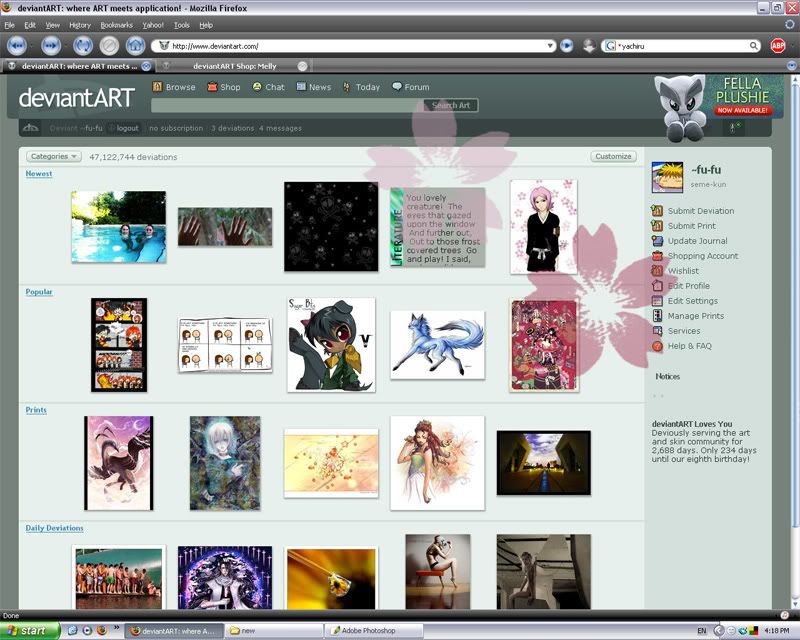Click the Forward navigation arrow

click(x=51, y=46)
